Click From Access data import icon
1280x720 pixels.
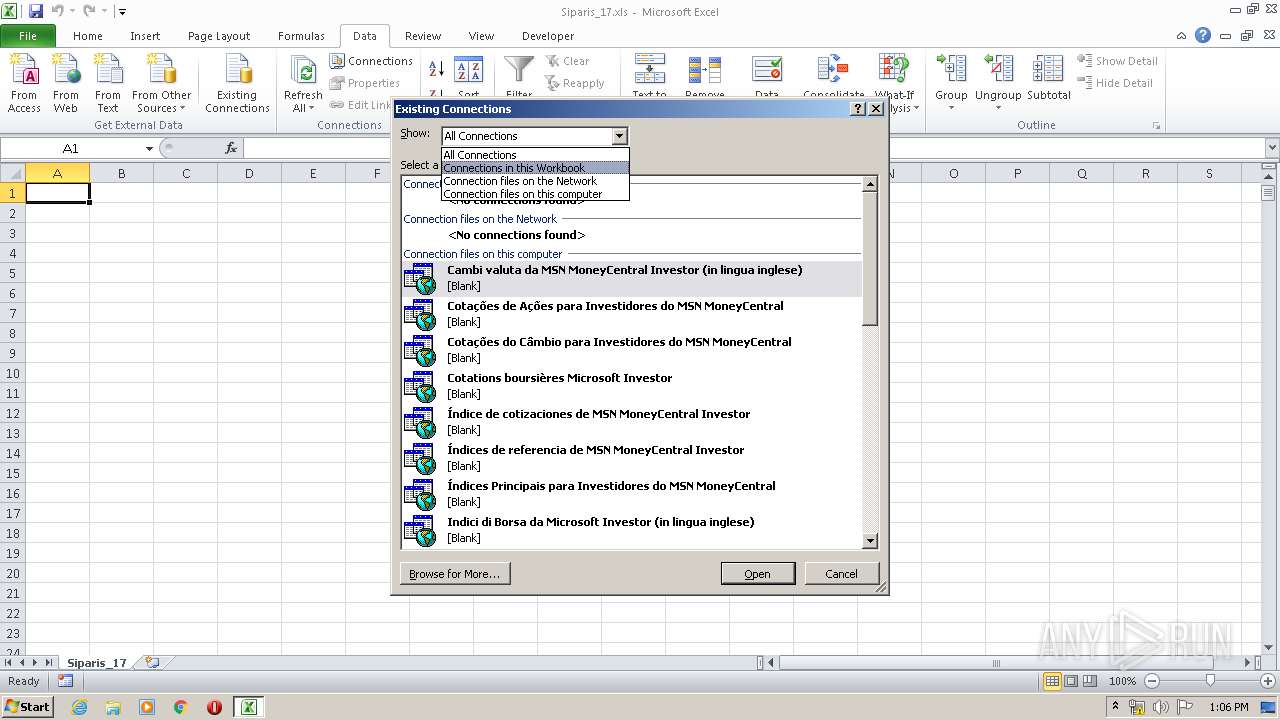pyautogui.click(x=24, y=84)
